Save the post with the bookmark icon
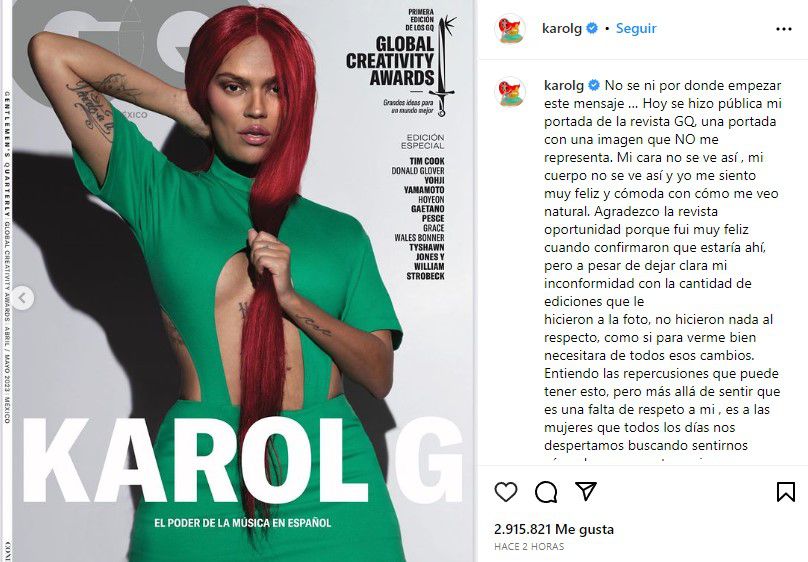Screen dimensions: 808x562 [785, 492]
